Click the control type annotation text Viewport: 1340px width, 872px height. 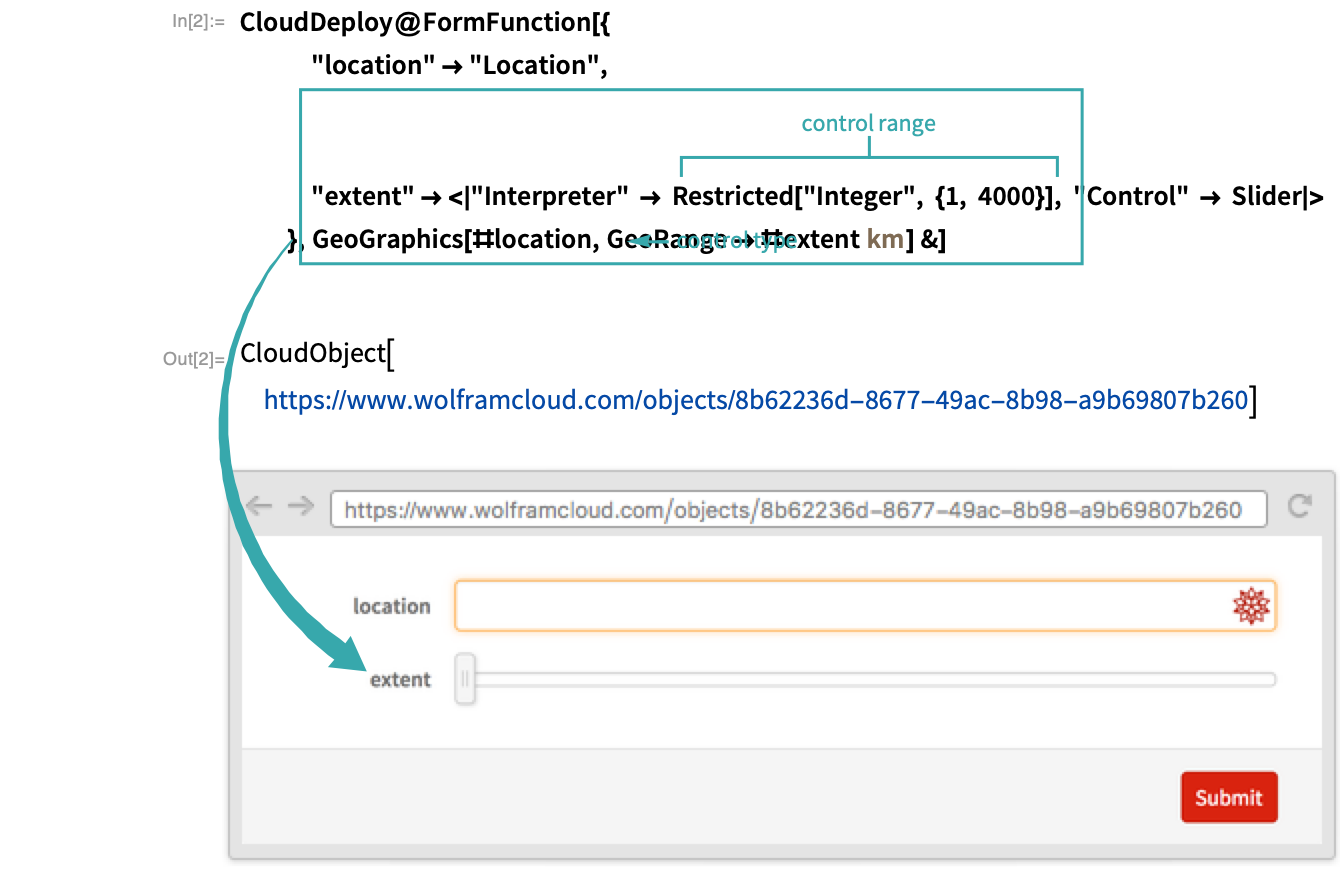(x=736, y=241)
